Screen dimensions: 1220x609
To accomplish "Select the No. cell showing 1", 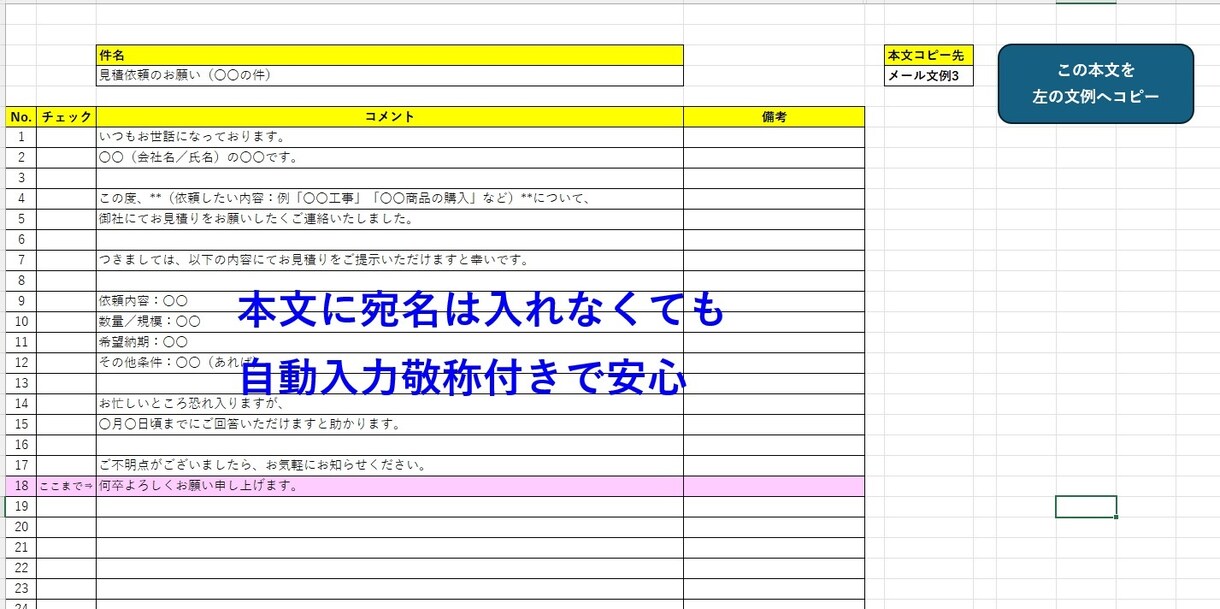I will (21, 137).
